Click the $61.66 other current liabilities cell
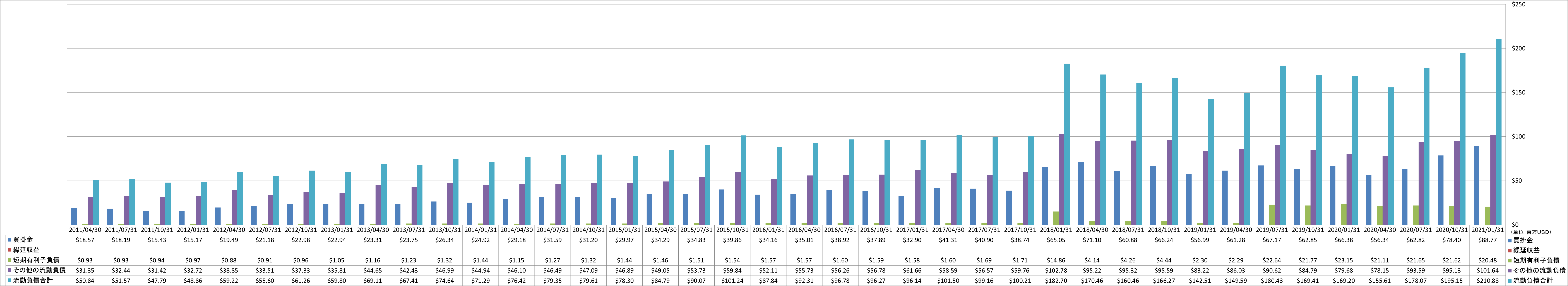 [913, 270]
